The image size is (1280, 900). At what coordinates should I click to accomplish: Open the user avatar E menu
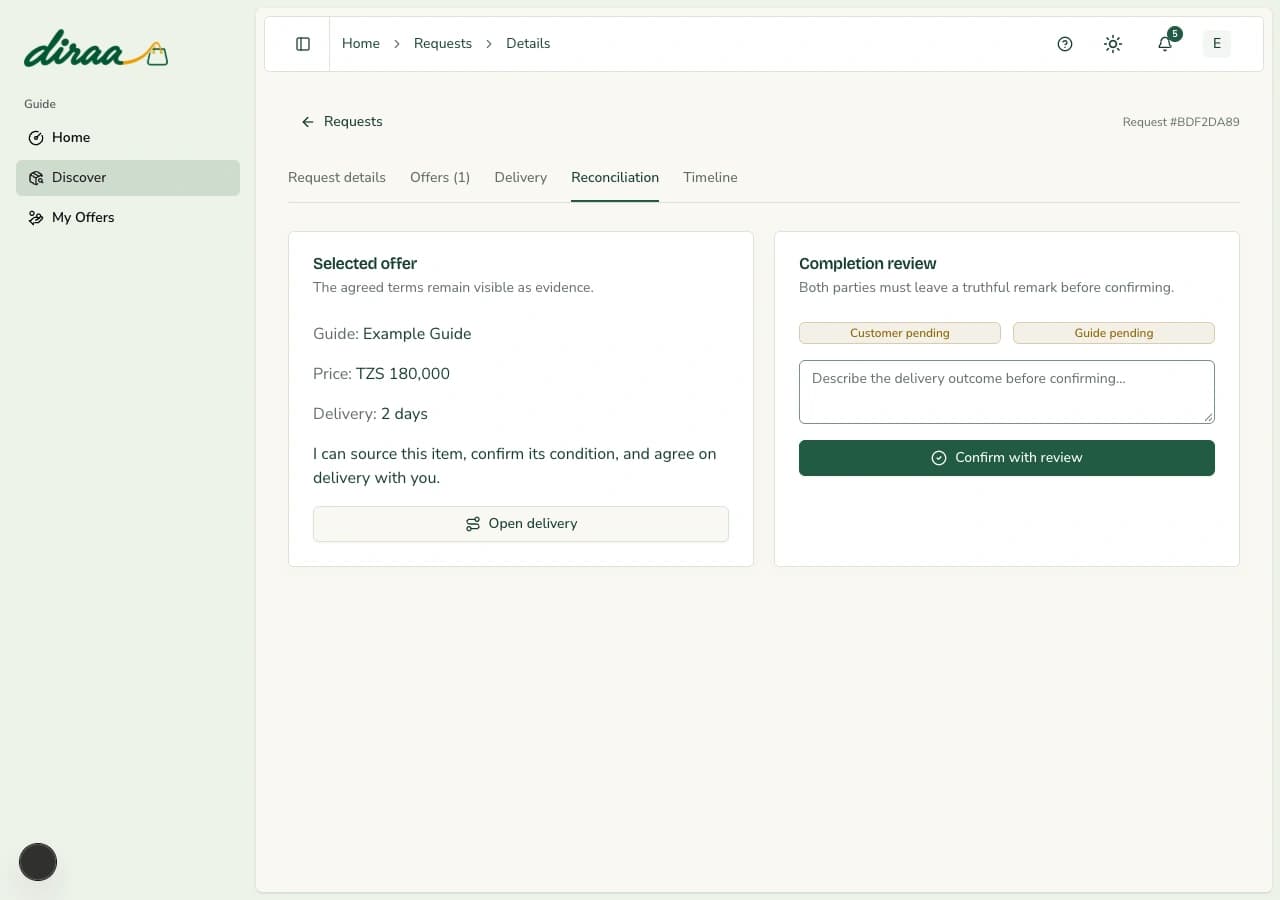1217,44
